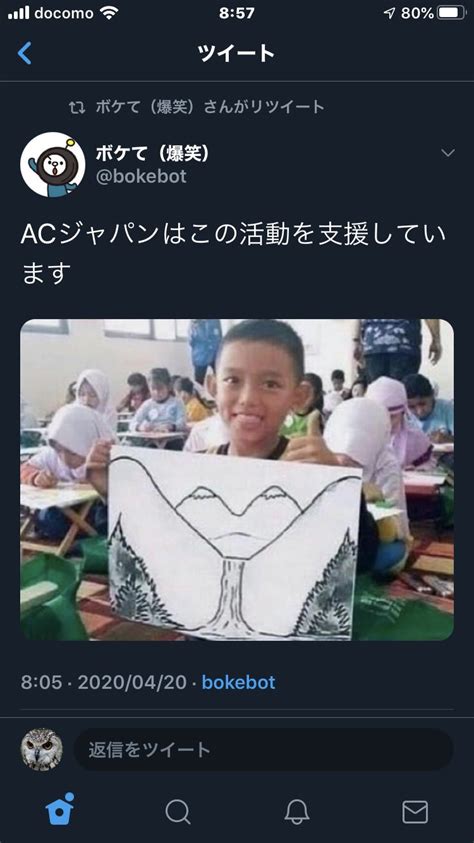Tap the retweet icon next to さんがリツイート

[77, 108]
